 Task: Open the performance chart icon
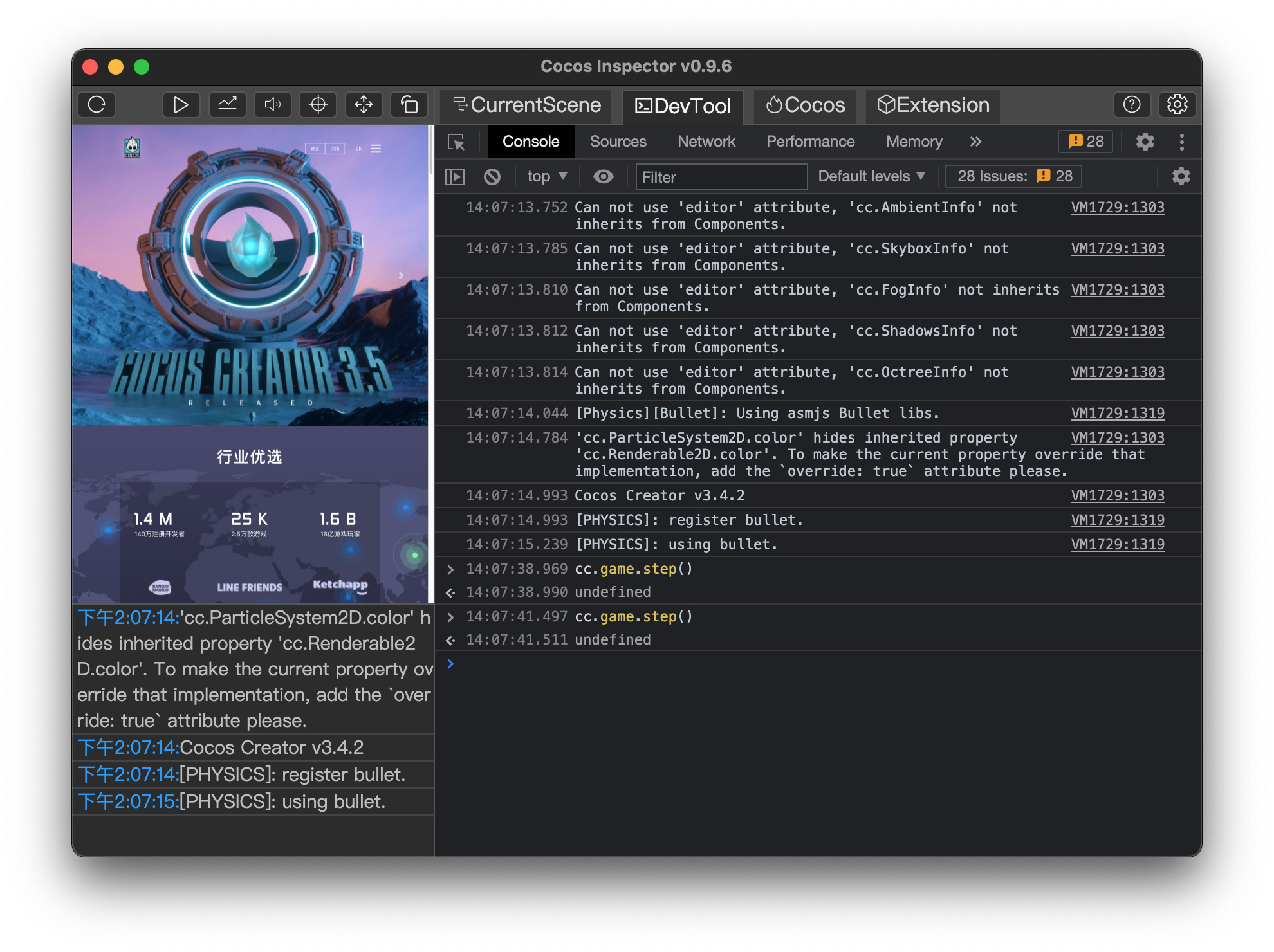pyautogui.click(x=227, y=105)
